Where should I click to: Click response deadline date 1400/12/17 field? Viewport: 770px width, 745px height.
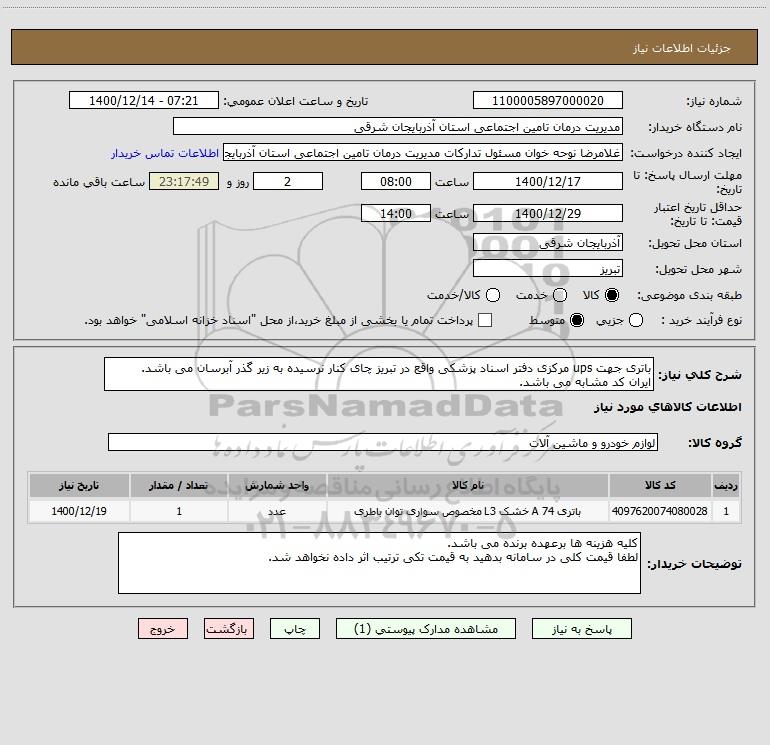(x=548, y=181)
